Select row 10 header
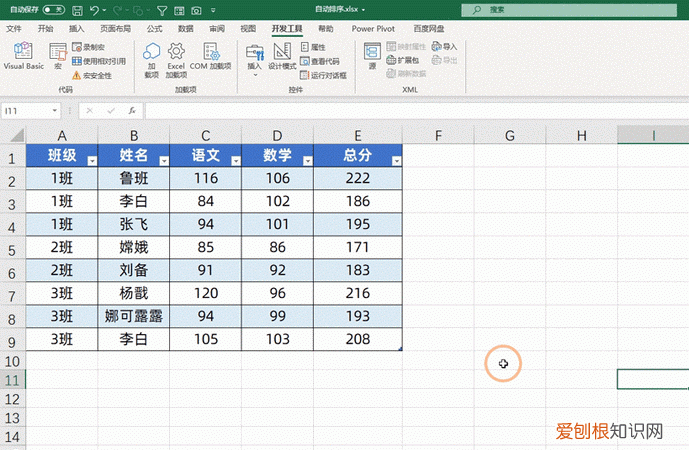 12,361
